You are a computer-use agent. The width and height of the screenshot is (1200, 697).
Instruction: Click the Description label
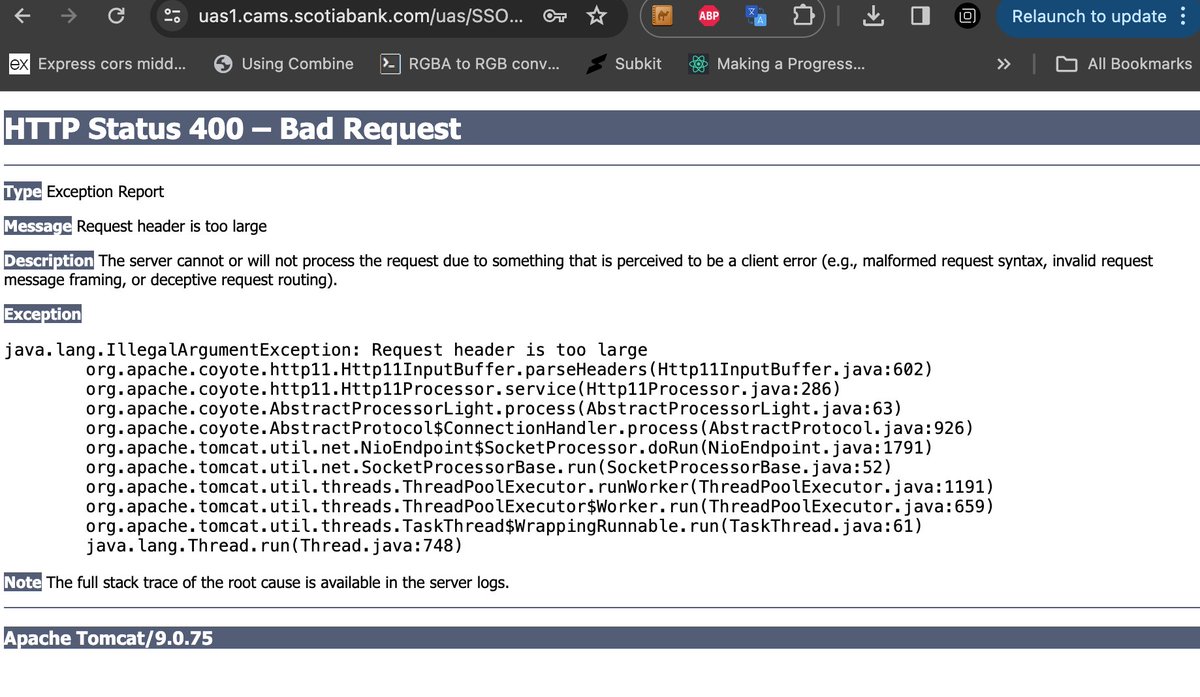[x=49, y=261]
